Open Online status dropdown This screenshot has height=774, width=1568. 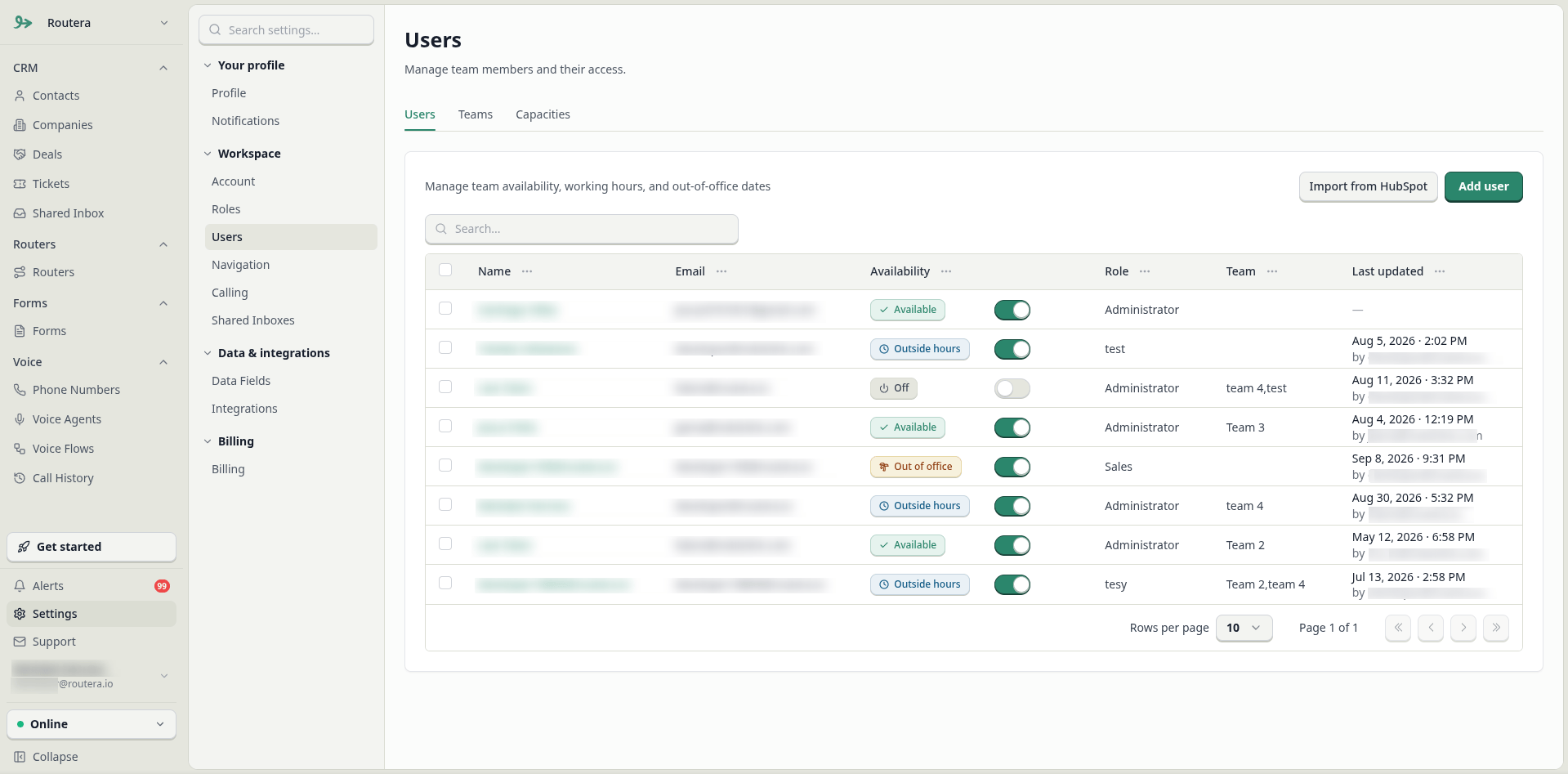tap(92, 724)
